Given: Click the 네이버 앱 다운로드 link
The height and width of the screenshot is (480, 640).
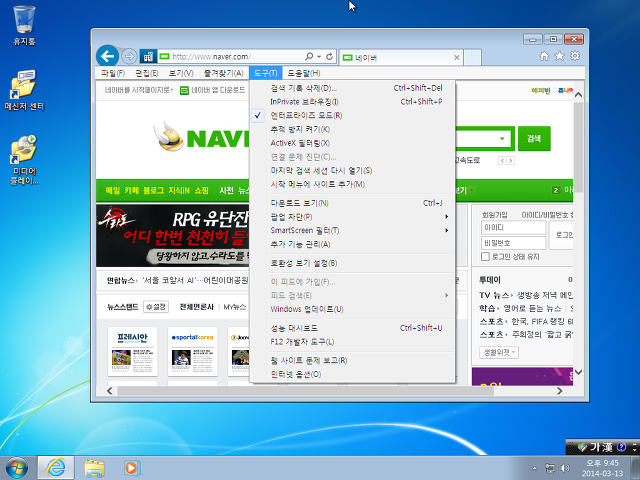Looking at the screenshot, I should click(x=213, y=90).
